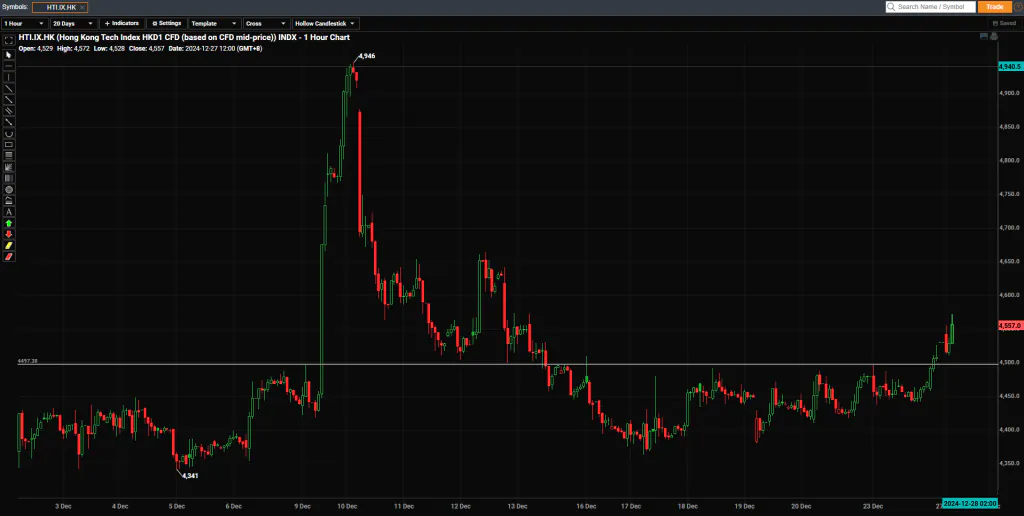Open the Cross cursor type dropdown
This screenshot has height=516, width=1024.
[266, 24]
